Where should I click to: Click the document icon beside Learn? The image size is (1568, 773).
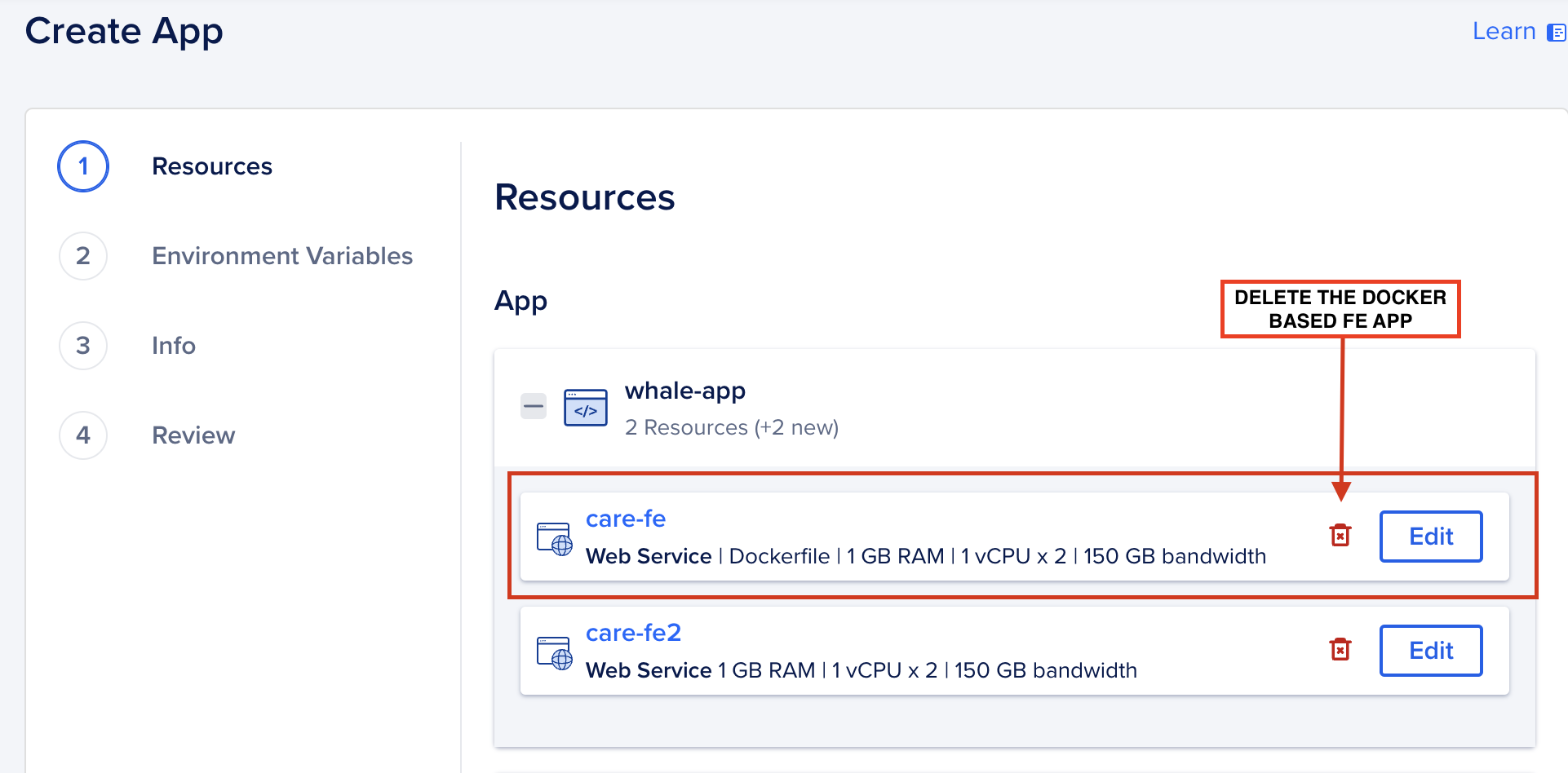click(x=1556, y=33)
